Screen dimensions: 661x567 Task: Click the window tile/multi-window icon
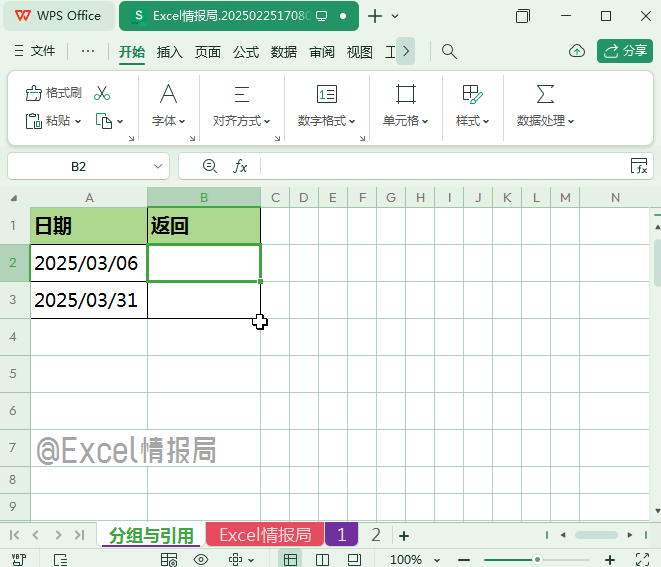click(523, 16)
